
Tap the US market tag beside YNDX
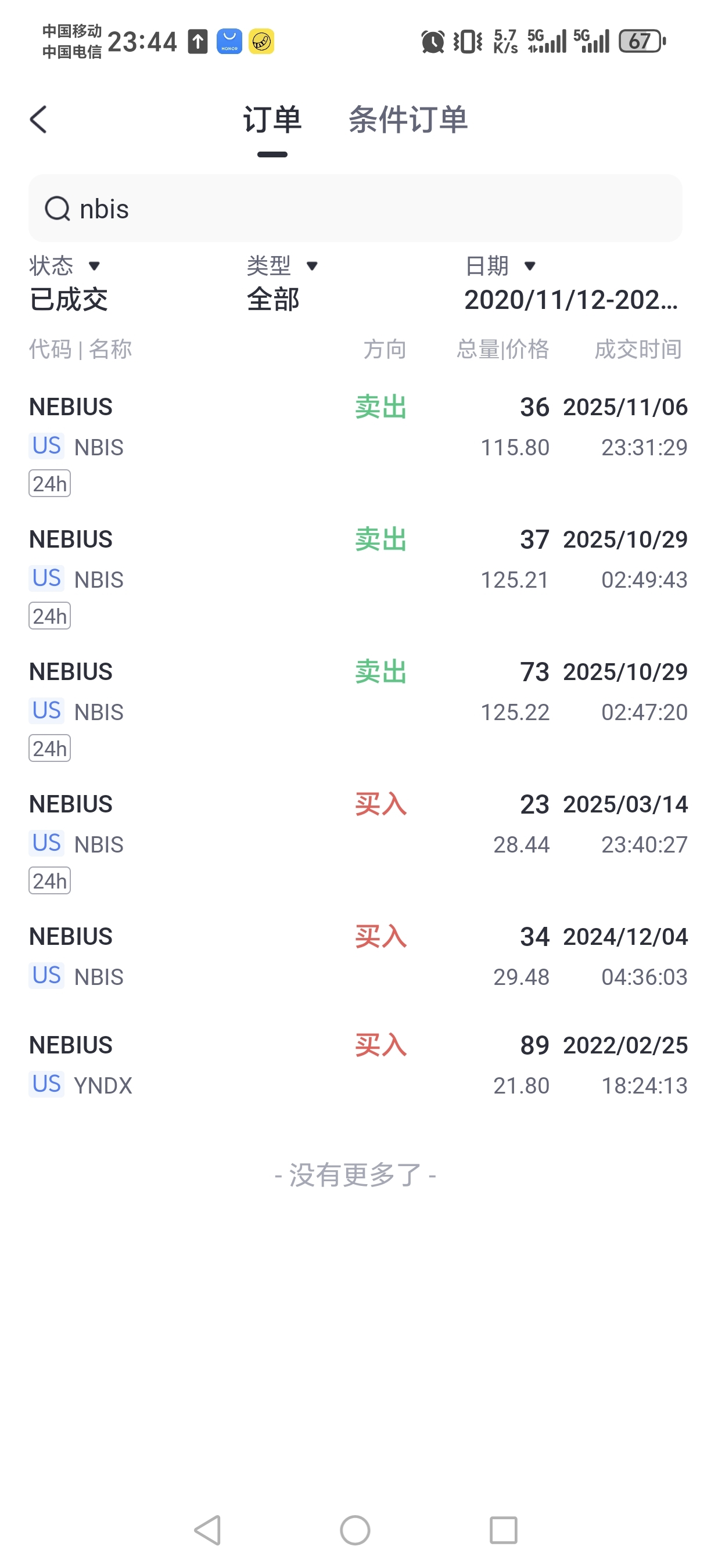[x=46, y=1084]
